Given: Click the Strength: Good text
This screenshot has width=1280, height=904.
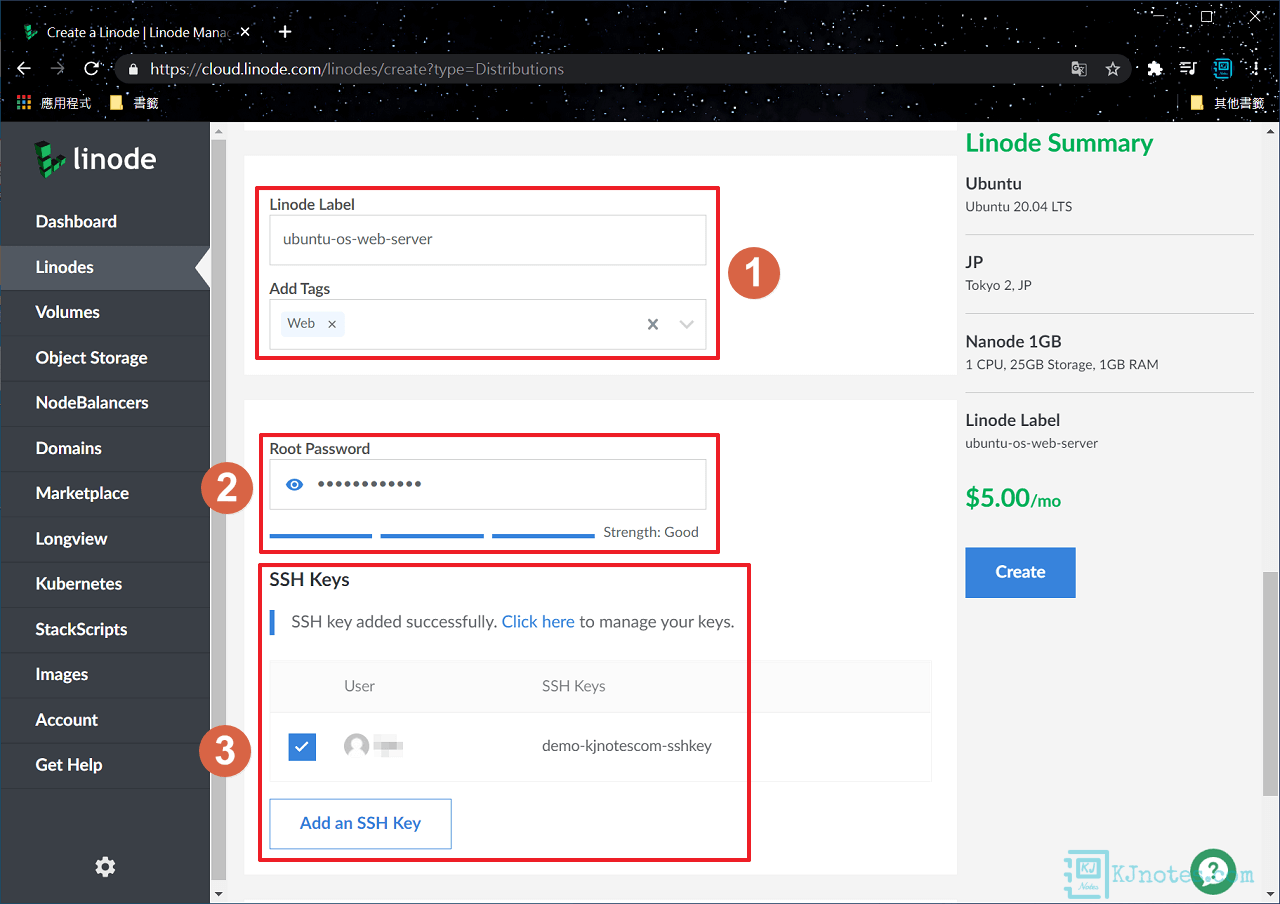Looking at the screenshot, I should [651, 532].
